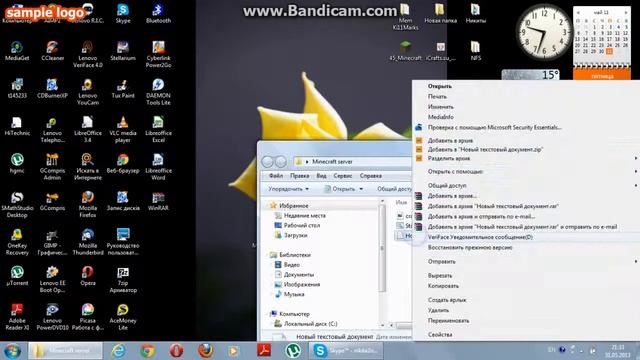Open Mozilla Thunderbird shortcut
The width and height of the screenshot is (640, 360).
(x=88, y=242)
